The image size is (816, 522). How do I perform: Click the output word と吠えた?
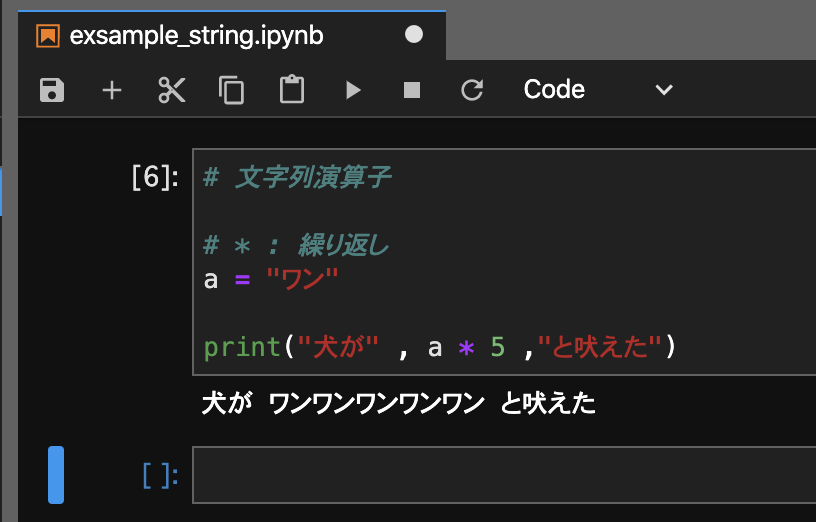(x=548, y=403)
